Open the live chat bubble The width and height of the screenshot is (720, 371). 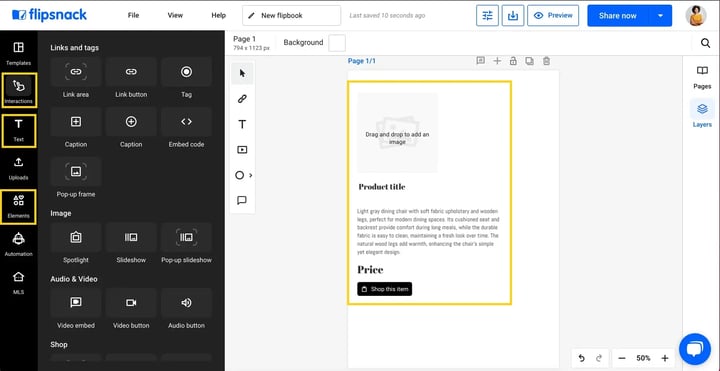coord(694,349)
